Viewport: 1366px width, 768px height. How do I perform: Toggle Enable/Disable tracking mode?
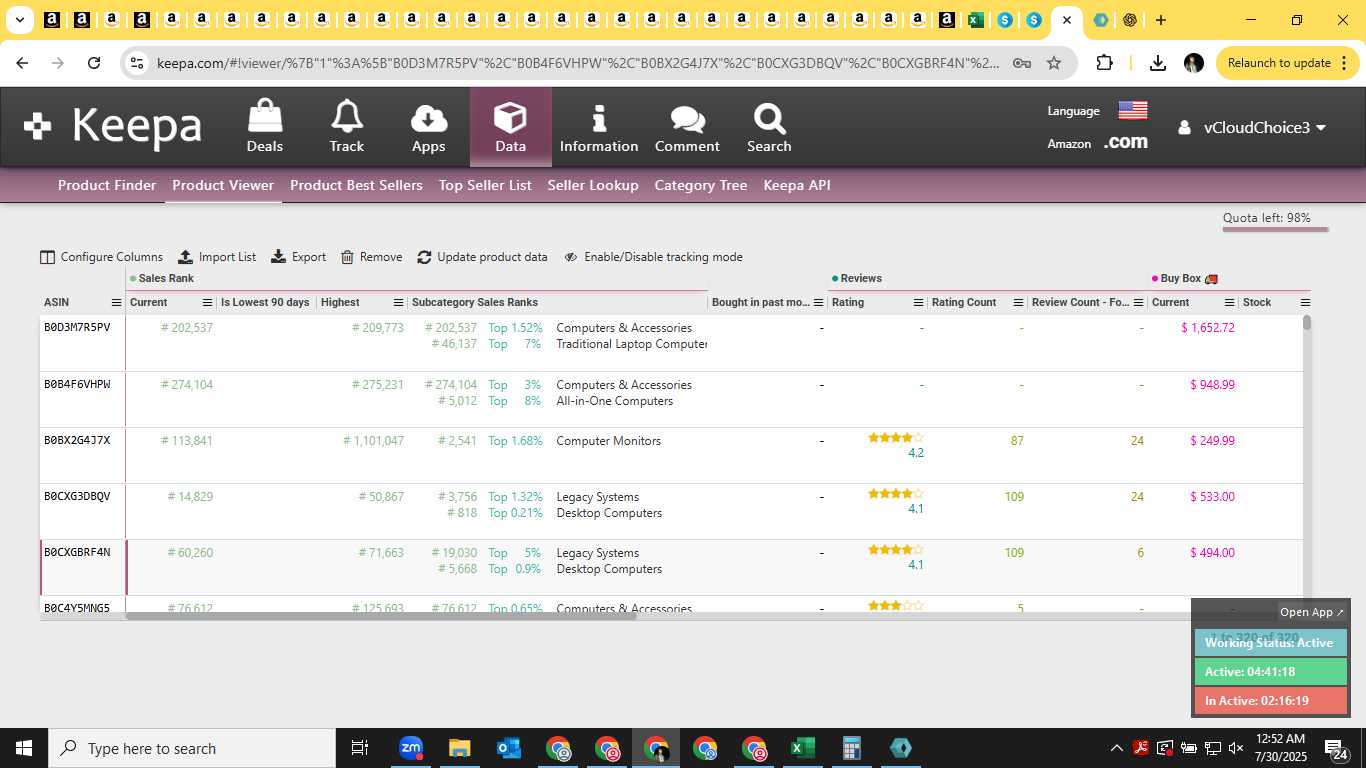coord(653,257)
